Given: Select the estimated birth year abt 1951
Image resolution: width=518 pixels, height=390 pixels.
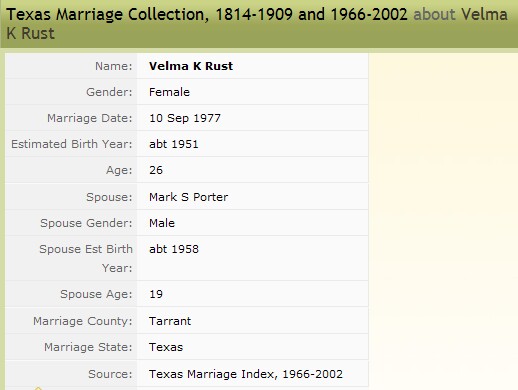Looking at the screenshot, I should click(x=174, y=144).
